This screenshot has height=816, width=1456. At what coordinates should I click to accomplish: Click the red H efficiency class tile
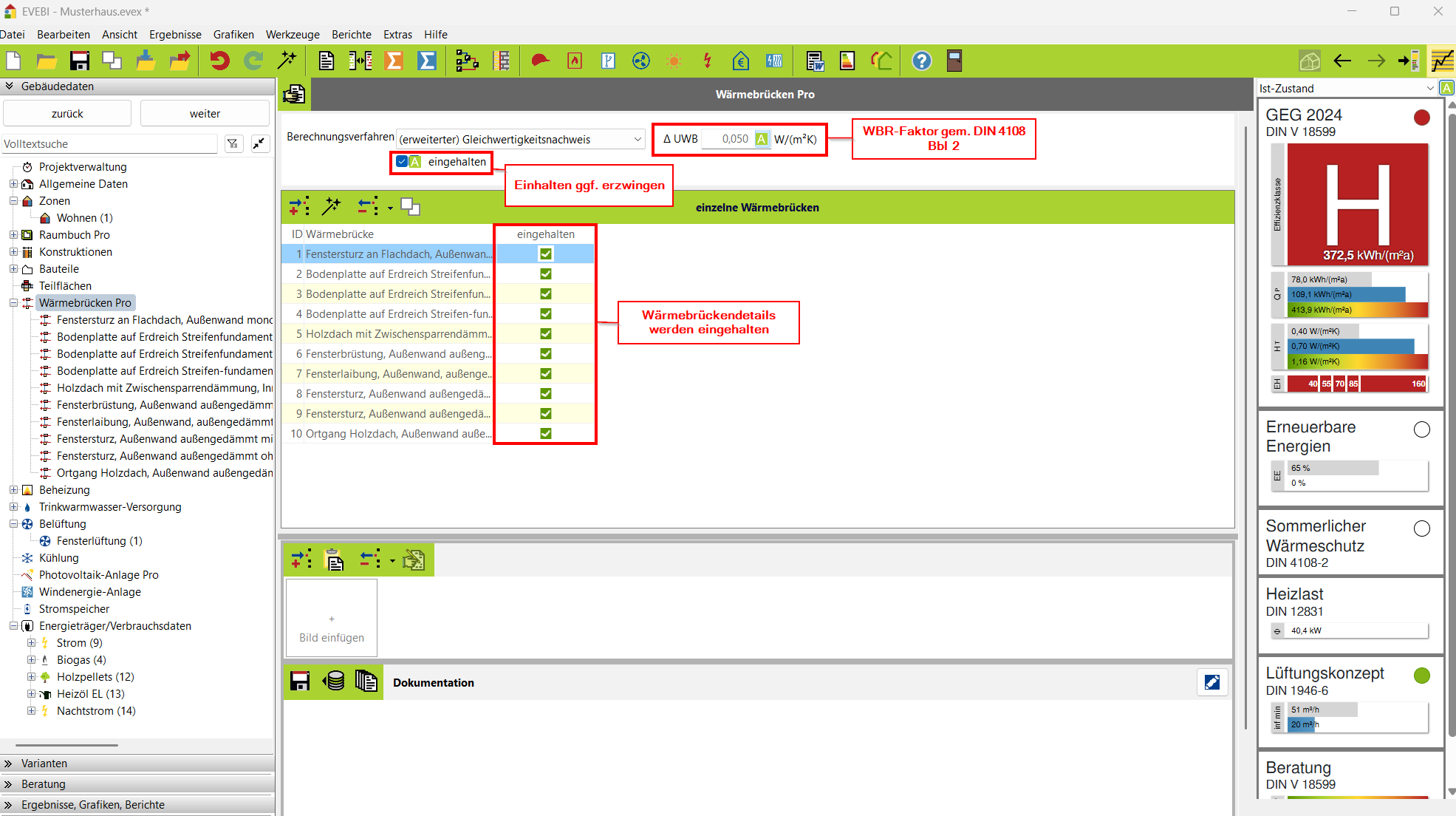(x=1356, y=203)
